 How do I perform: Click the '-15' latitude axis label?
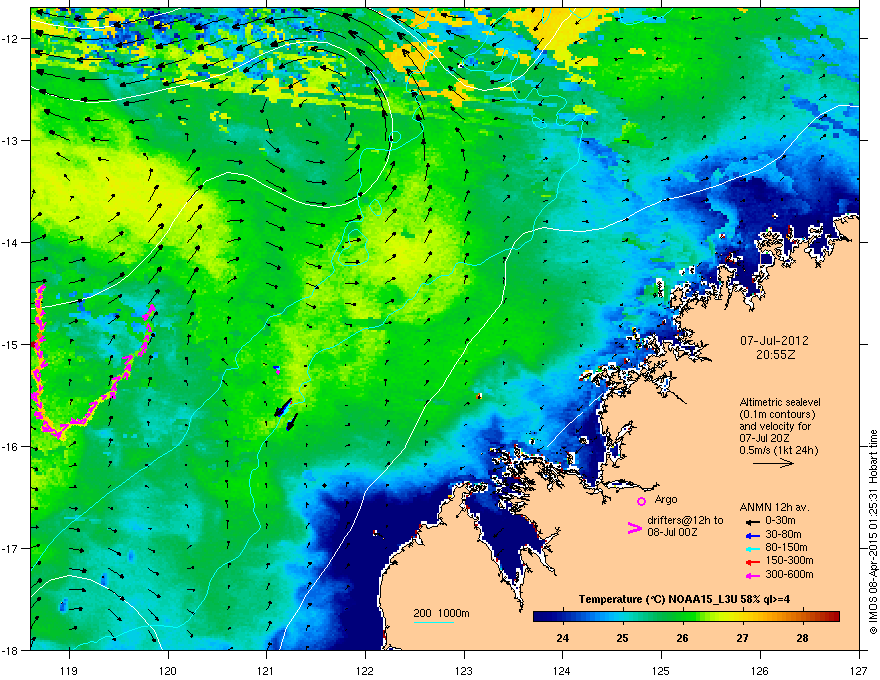[10, 344]
